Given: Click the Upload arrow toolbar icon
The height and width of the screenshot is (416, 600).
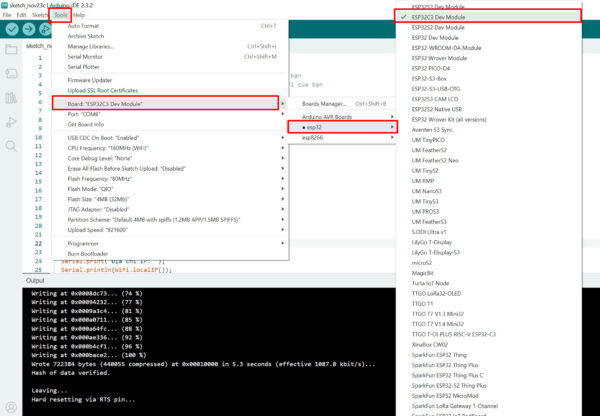Looking at the screenshot, I should point(30,29).
